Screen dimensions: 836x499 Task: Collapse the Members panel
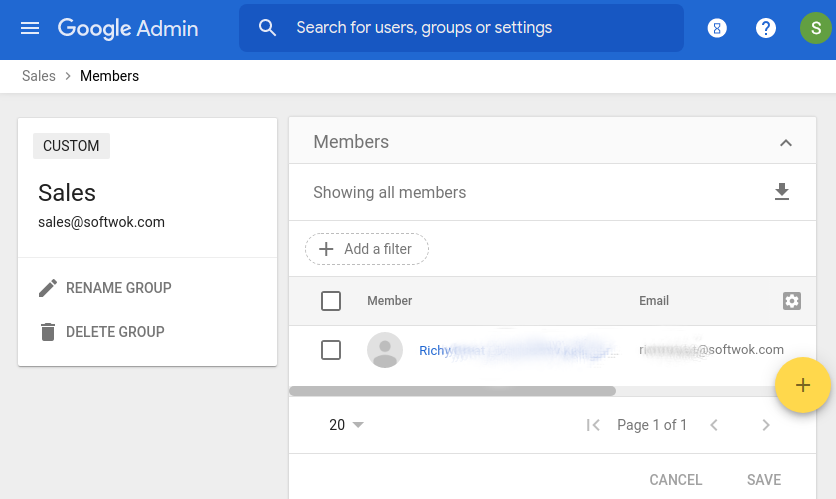click(x=786, y=143)
